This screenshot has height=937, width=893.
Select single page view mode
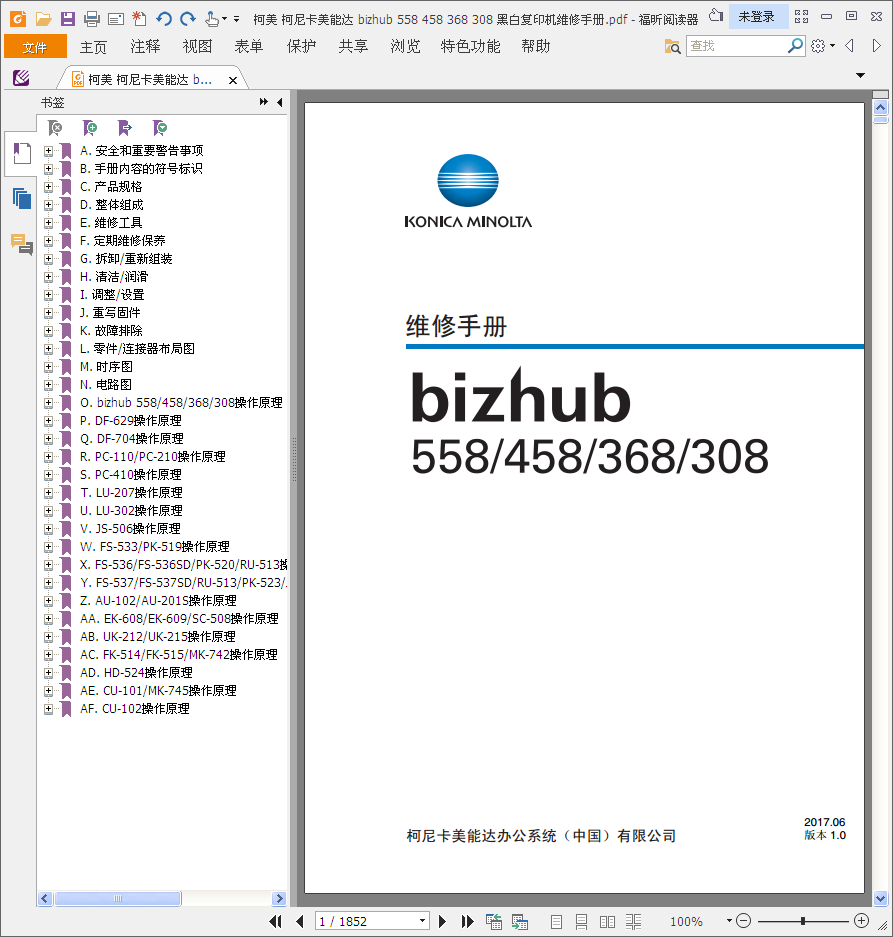click(556, 921)
